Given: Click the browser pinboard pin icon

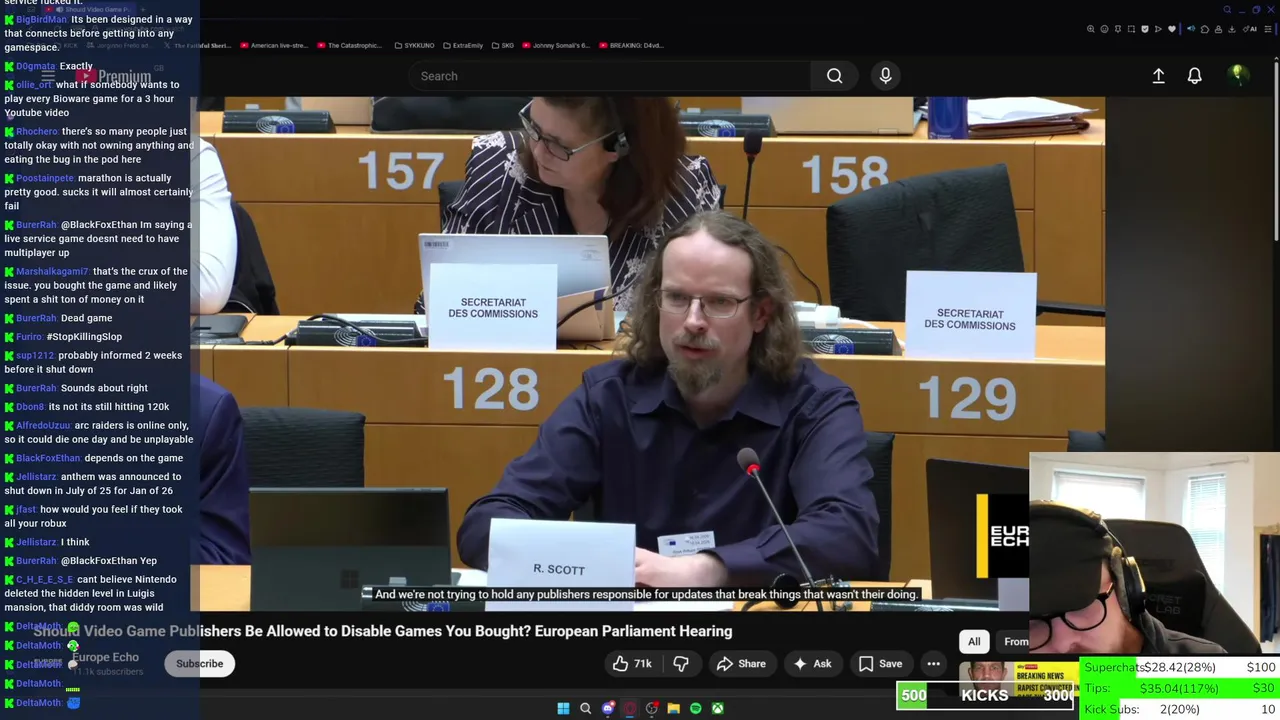Looking at the screenshot, I should click(x=1118, y=29).
